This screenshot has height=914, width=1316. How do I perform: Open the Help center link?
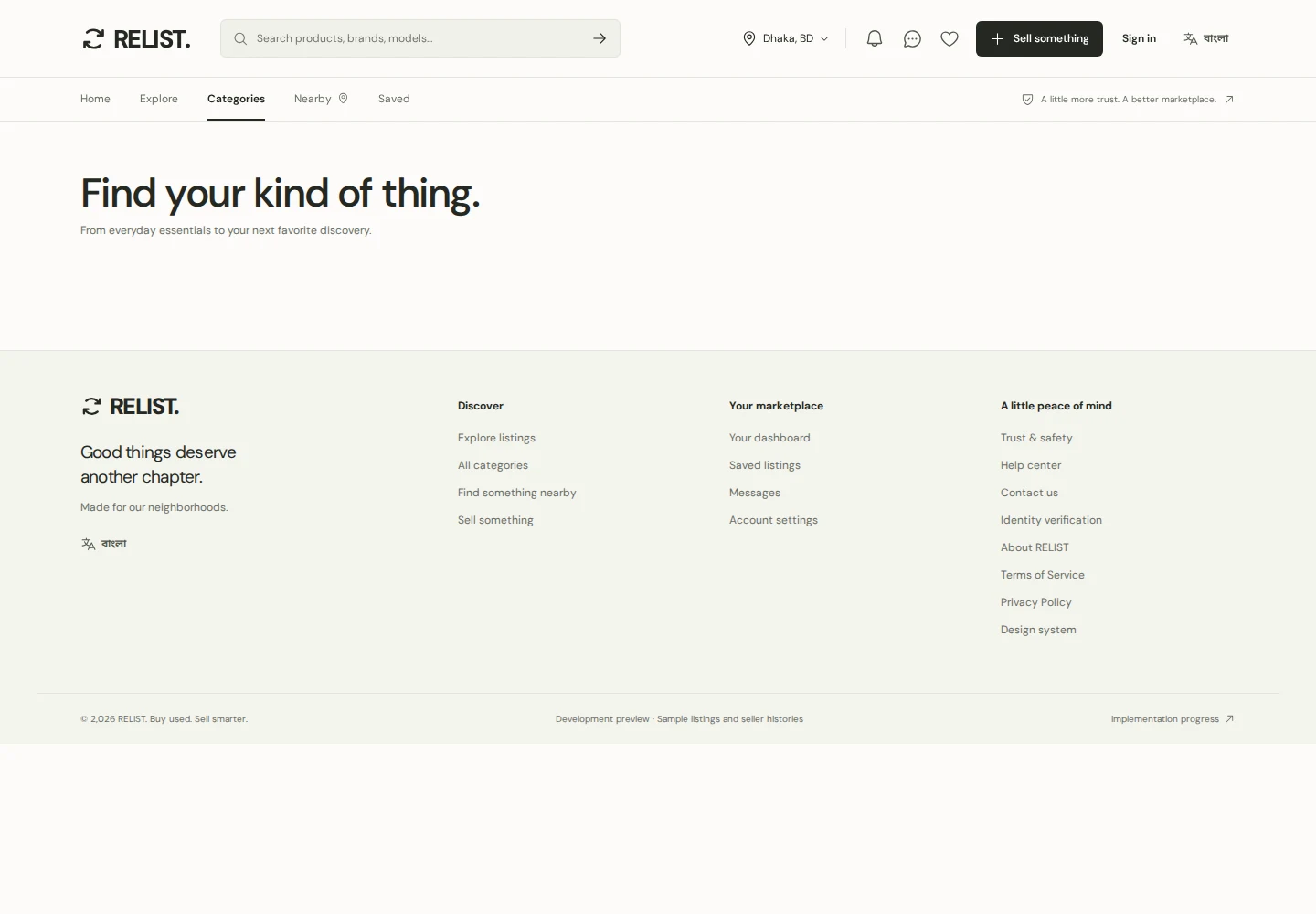coord(1031,465)
